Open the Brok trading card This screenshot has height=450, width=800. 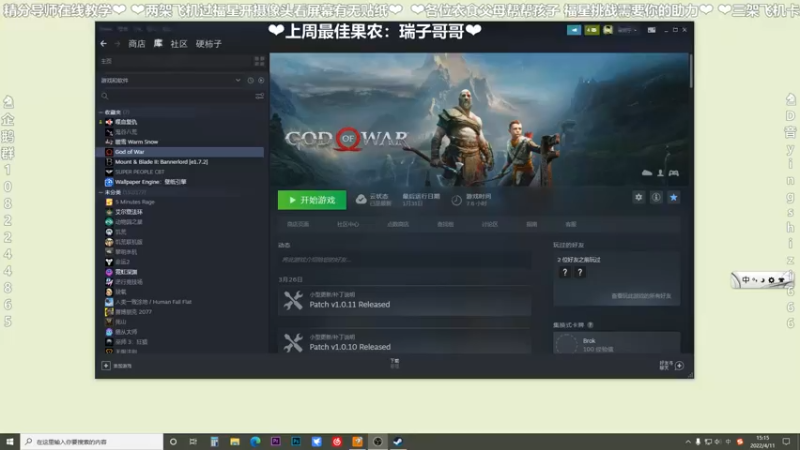tap(616, 343)
